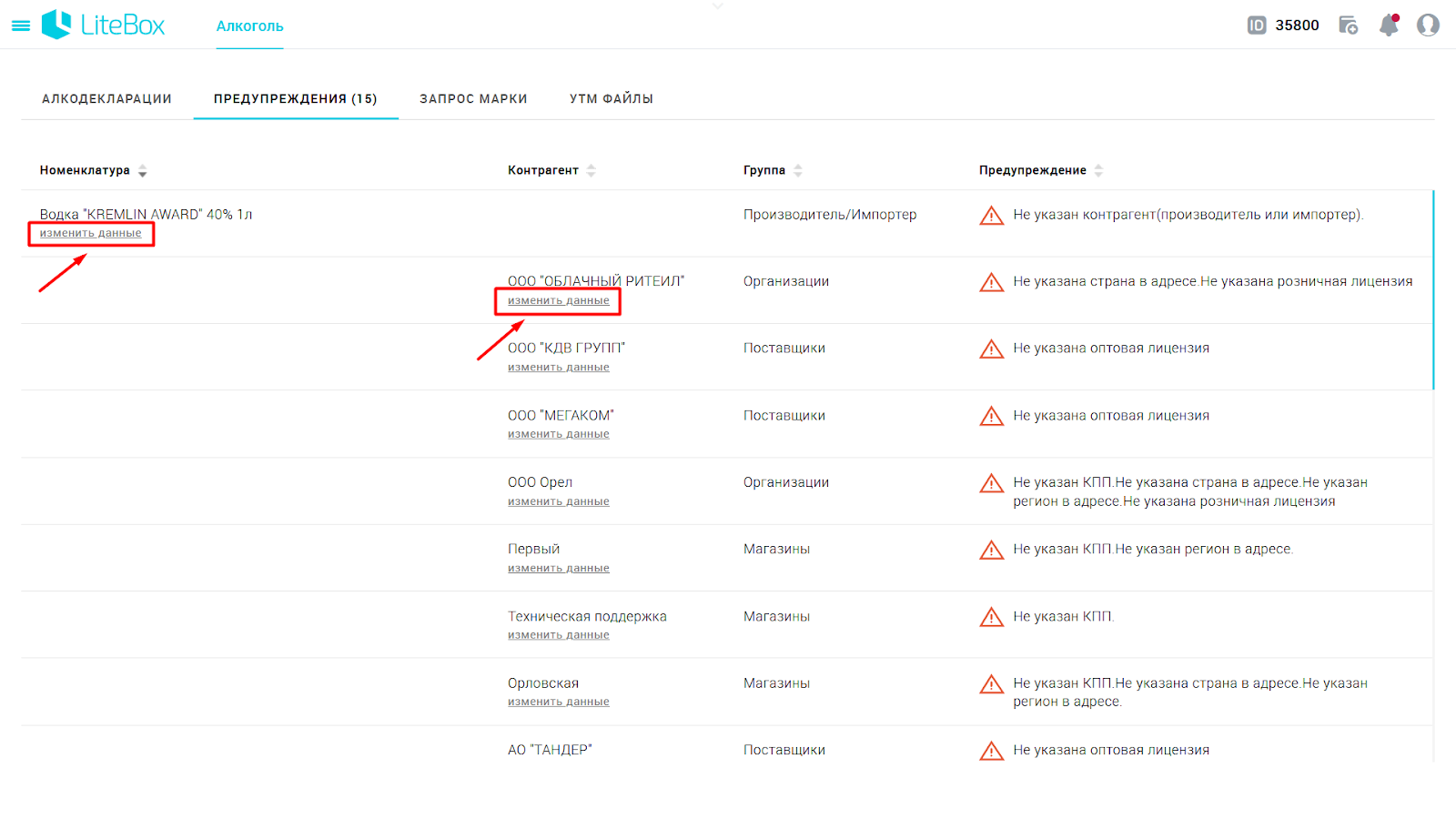Click the LiteBox logo
1456x819 pixels.
104,25
